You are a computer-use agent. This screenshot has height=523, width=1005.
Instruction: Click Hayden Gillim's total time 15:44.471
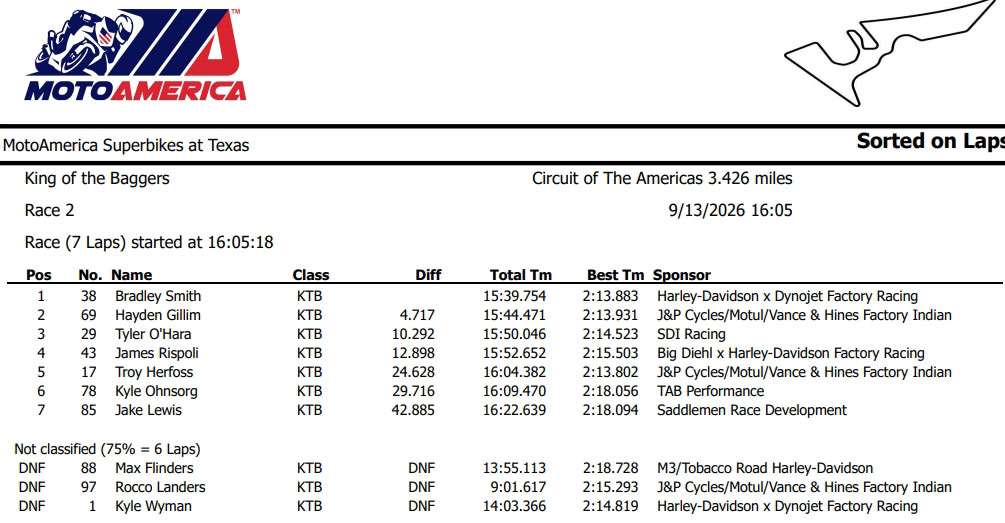[x=514, y=315]
